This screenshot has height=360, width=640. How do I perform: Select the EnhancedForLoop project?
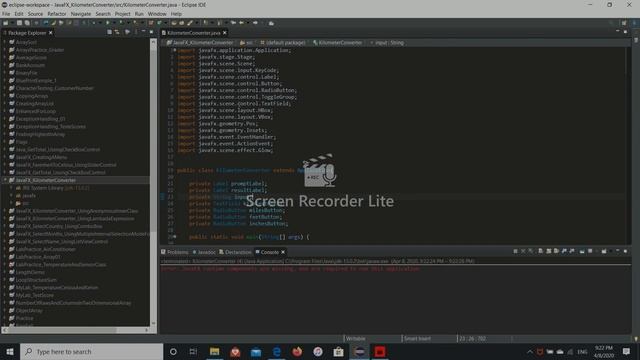pyautogui.click(x=36, y=111)
